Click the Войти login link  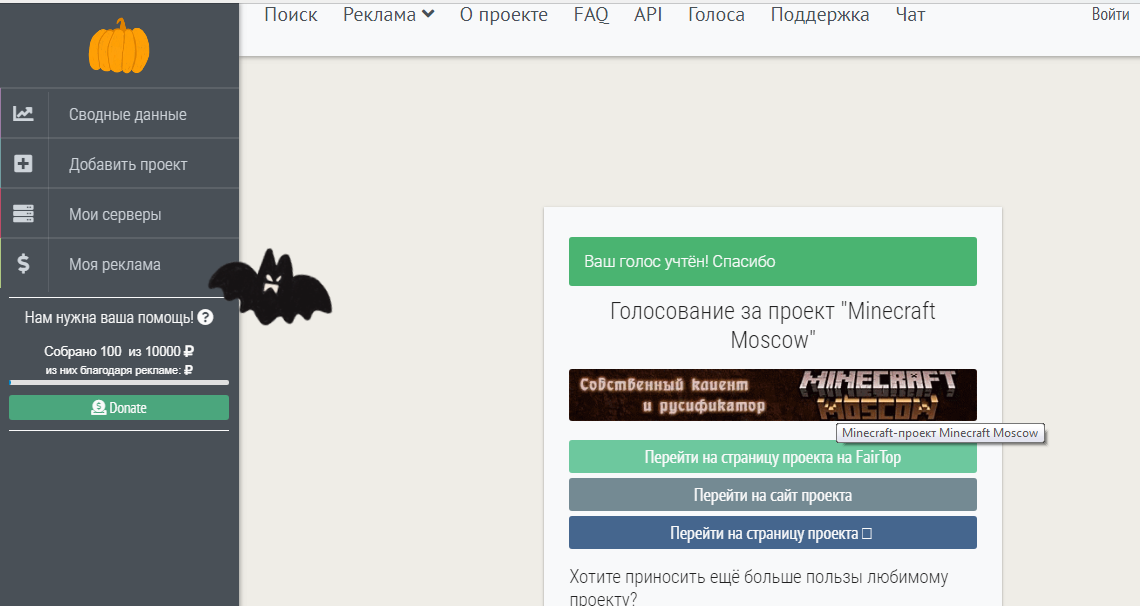pos(1110,15)
